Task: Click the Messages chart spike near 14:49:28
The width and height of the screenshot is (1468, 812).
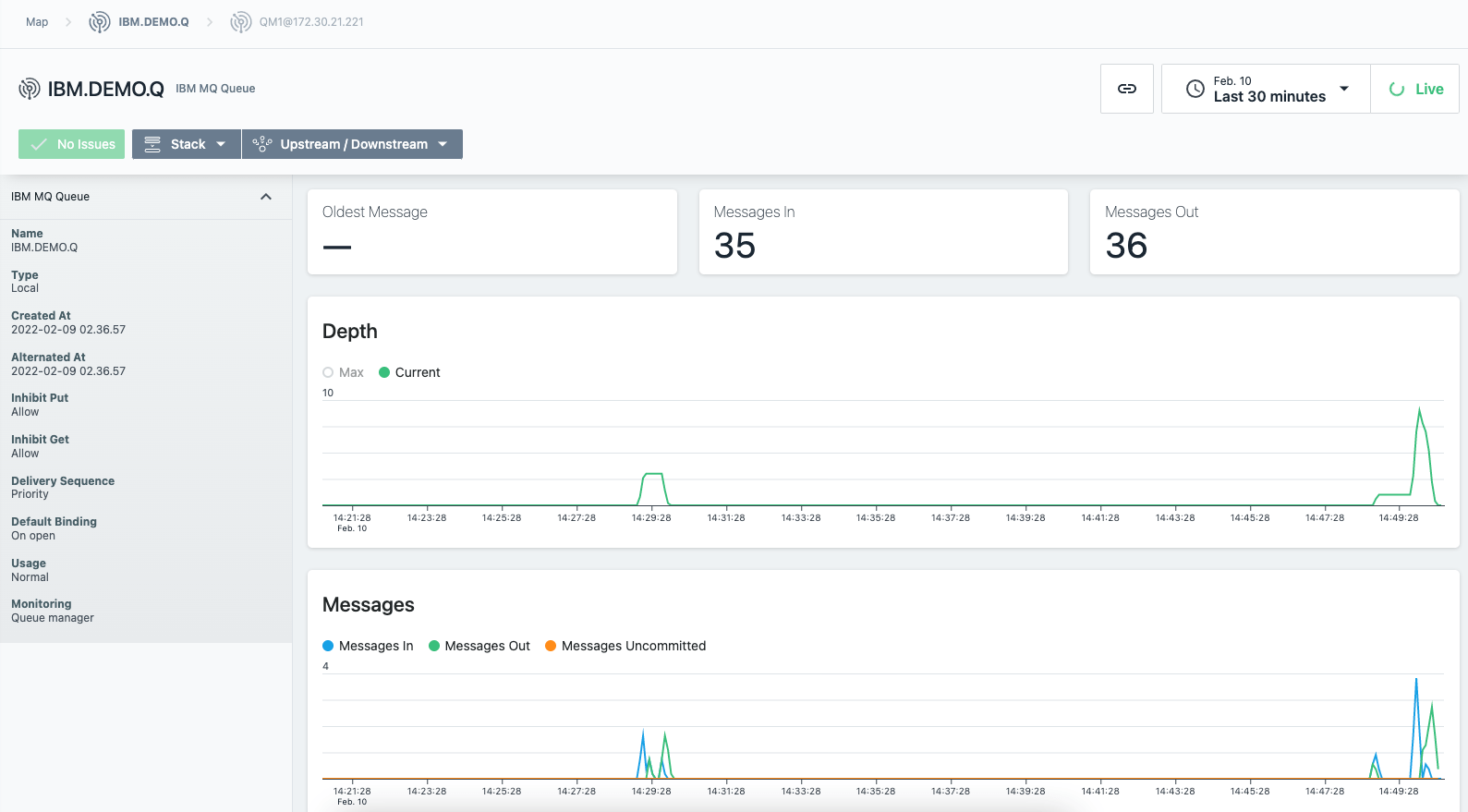Action: (1416, 681)
